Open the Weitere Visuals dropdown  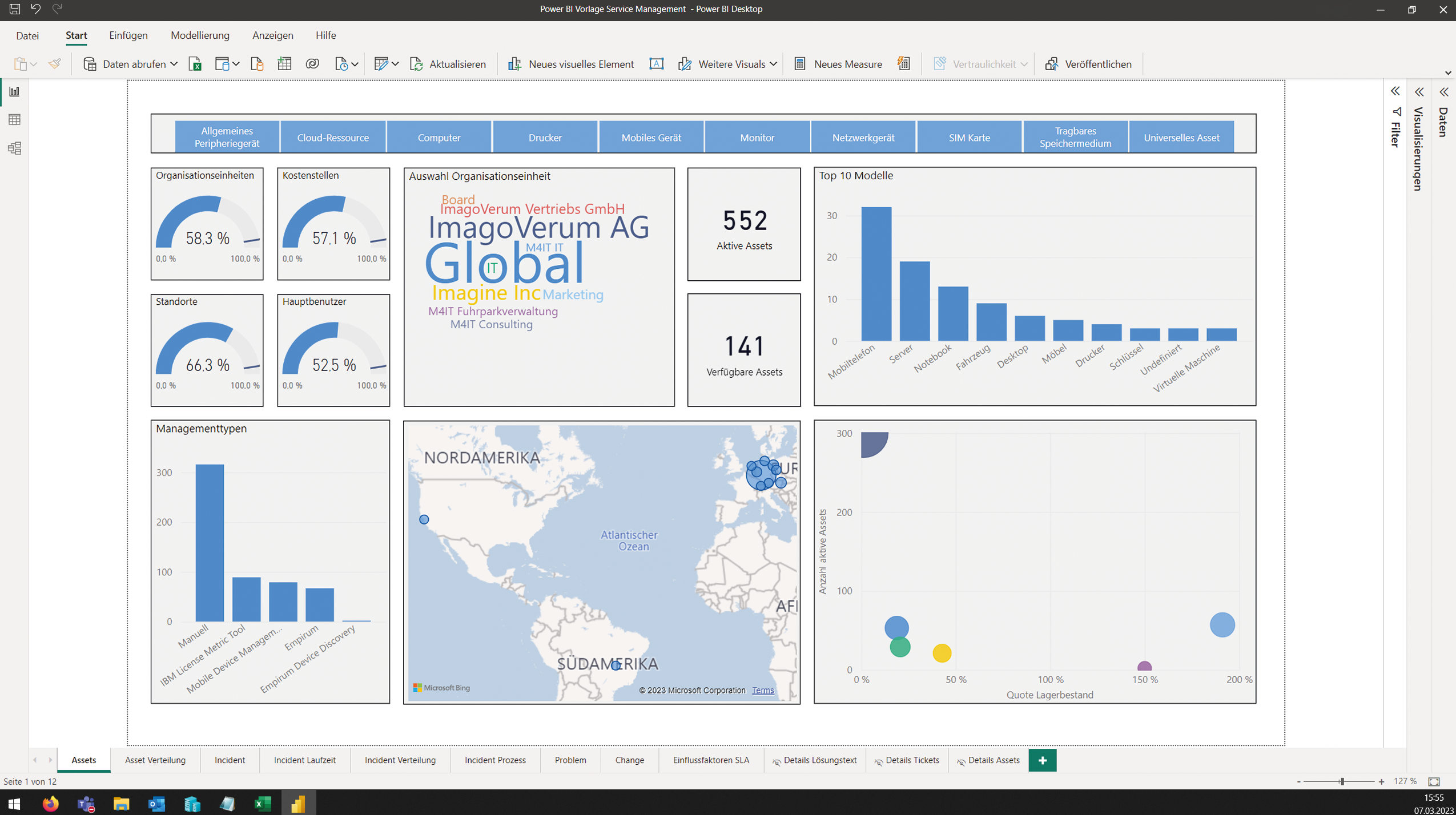pos(732,64)
